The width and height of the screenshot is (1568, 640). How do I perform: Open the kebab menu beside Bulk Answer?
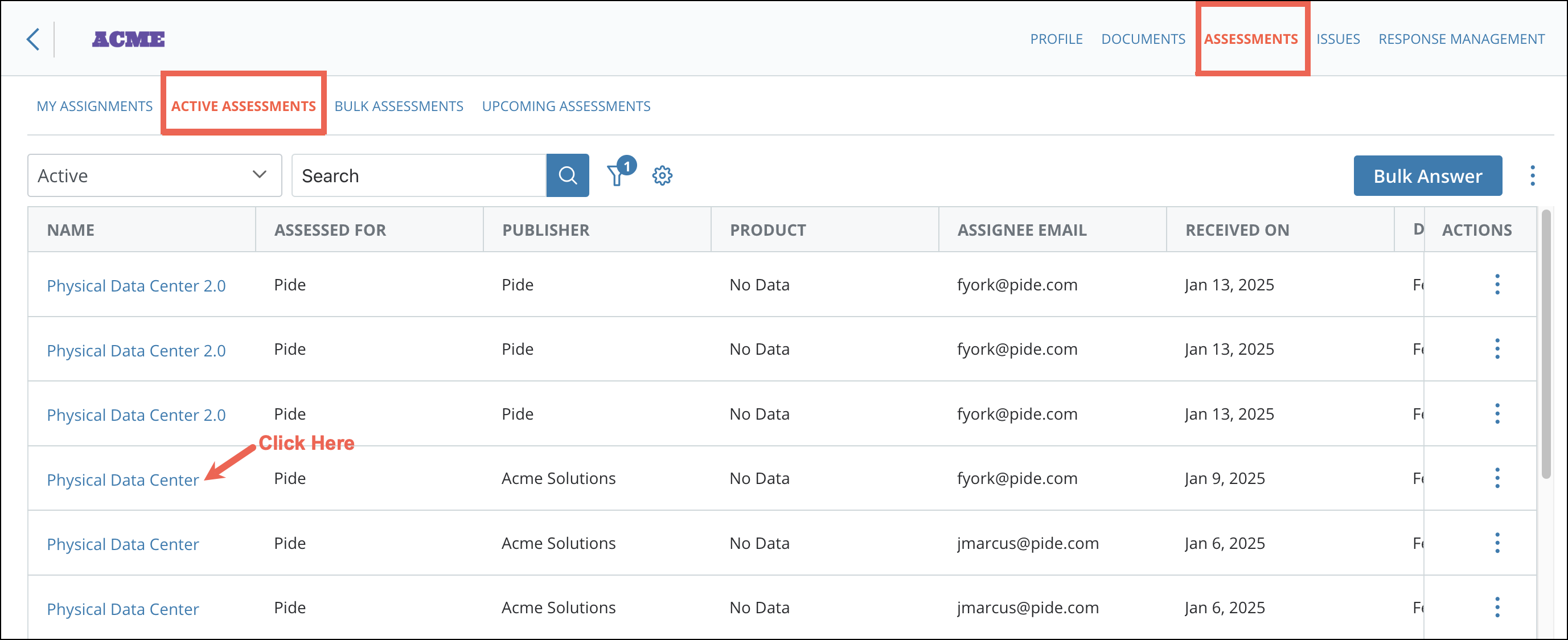tap(1533, 176)
